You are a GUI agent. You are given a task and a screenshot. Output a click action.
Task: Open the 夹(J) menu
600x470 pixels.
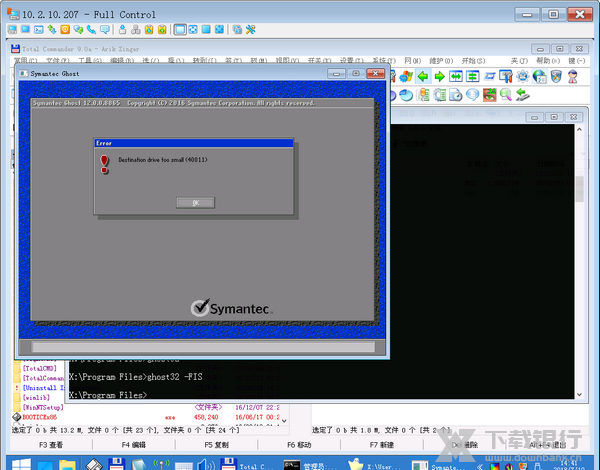(519, 60)
